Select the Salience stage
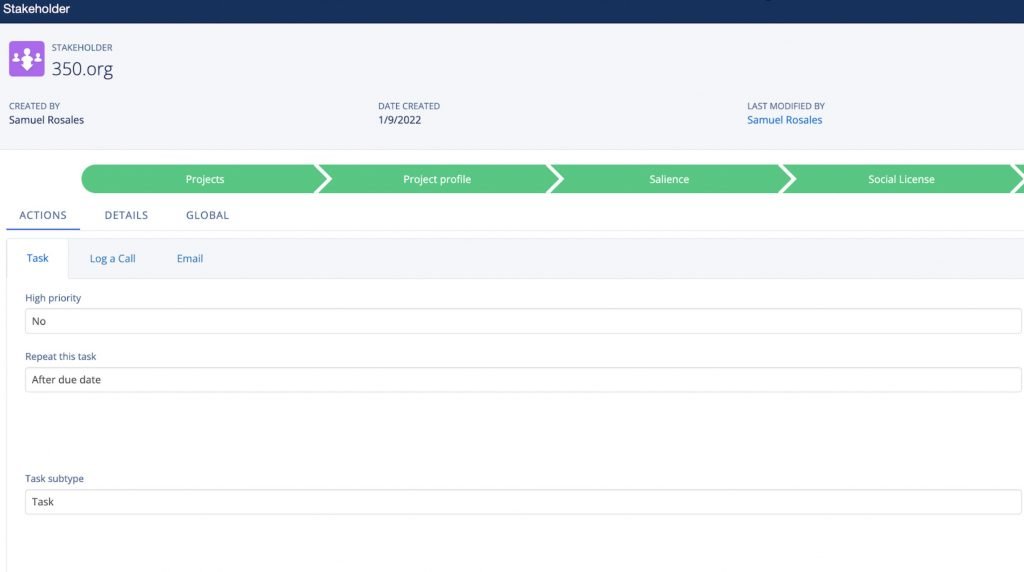 coord(669,179)
